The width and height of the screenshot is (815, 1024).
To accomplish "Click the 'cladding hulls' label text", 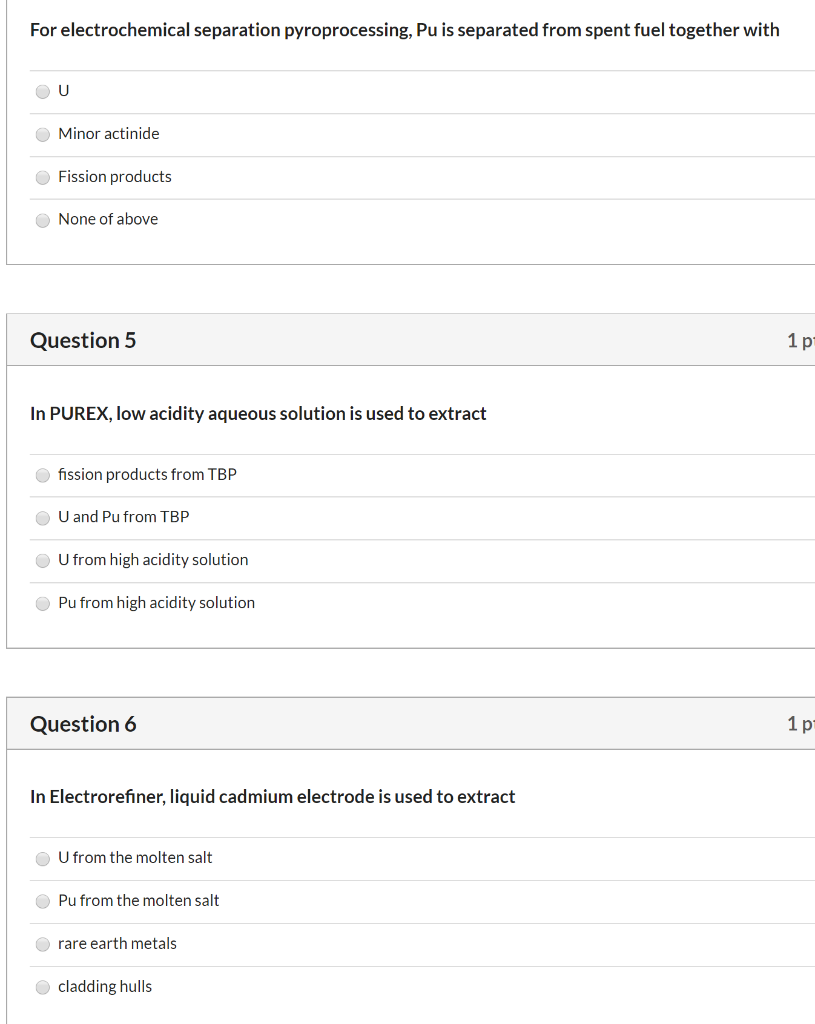I will coord(105,986).
